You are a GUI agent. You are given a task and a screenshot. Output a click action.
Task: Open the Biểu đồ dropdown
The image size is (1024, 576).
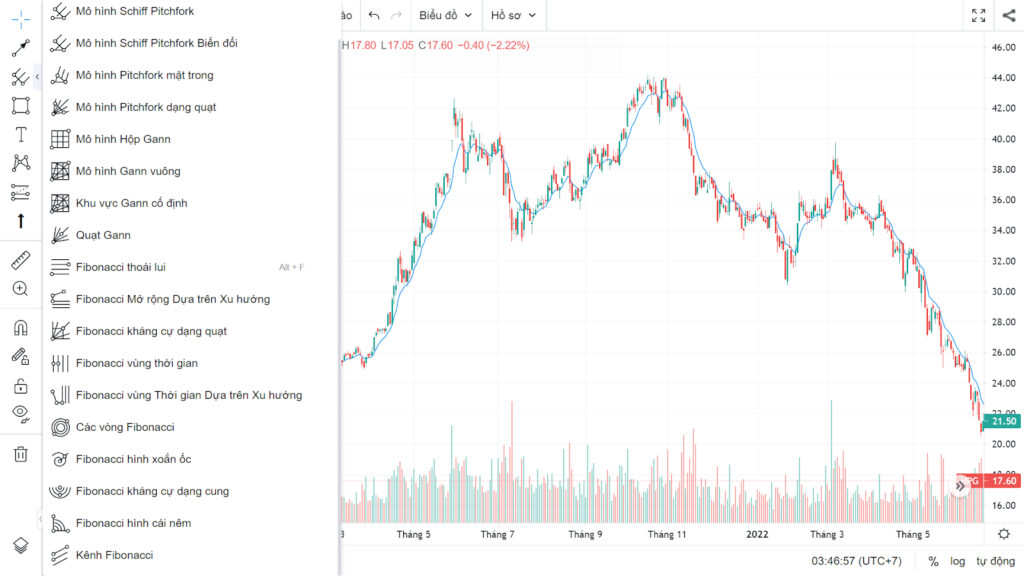tap(445, 15)
